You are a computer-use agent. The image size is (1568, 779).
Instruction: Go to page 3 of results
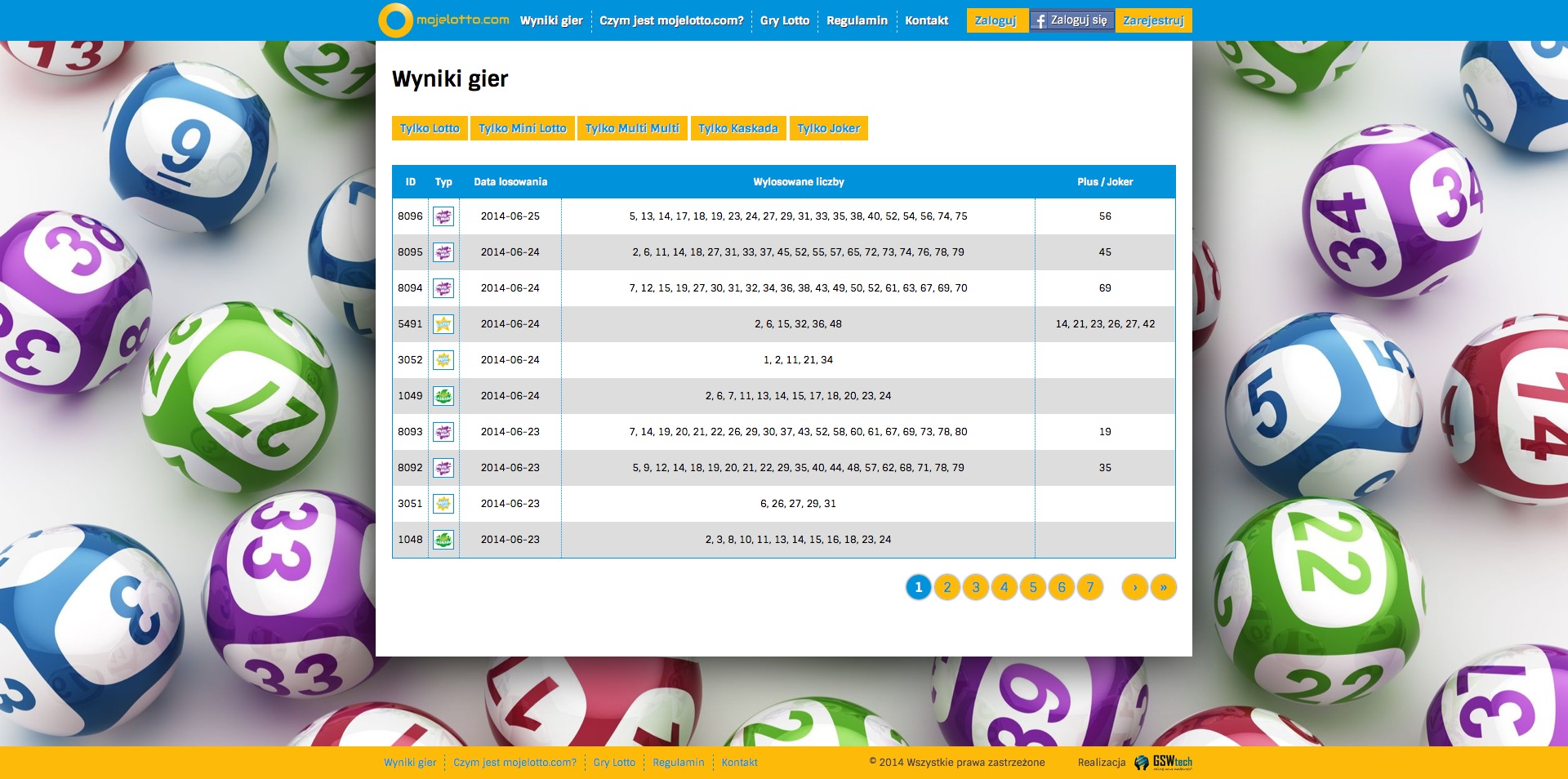(x=976, y=587)
